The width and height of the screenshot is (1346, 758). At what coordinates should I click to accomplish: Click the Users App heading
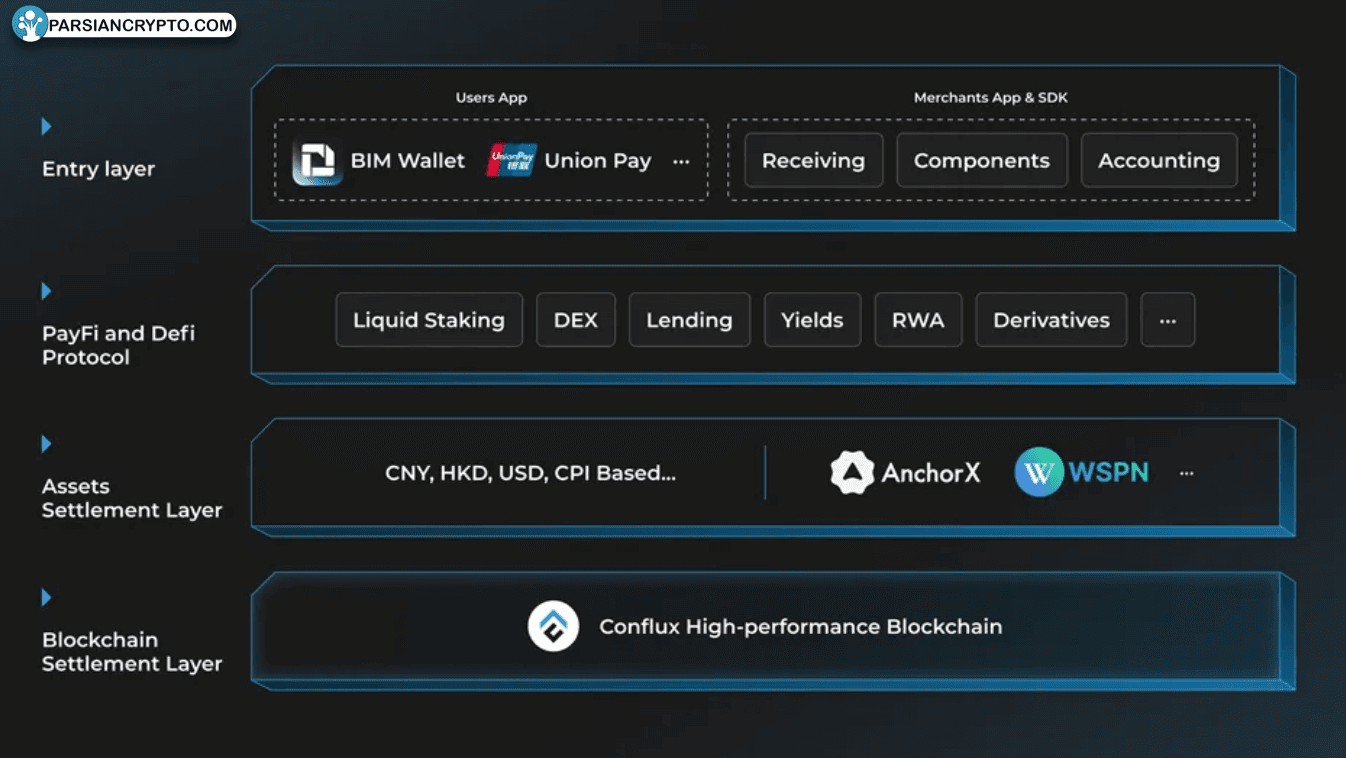pyautogui.click(x=491, y=98)
